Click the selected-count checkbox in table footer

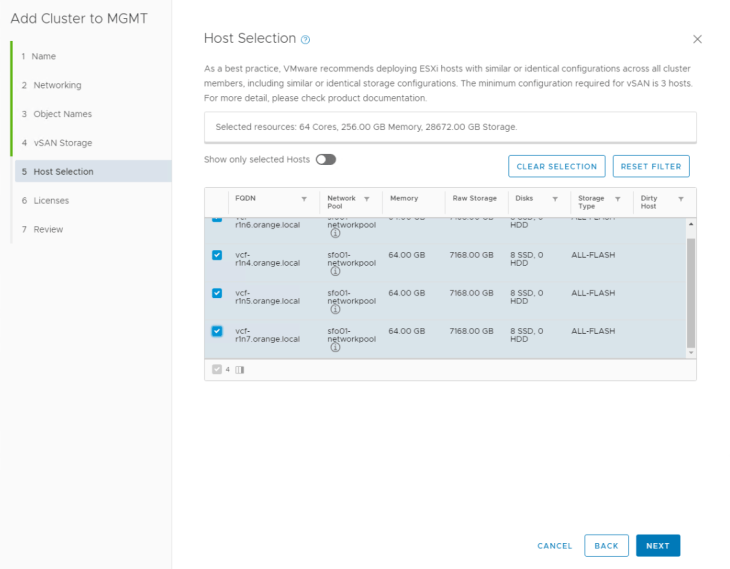pyautogui.click(x=217, y=370)
